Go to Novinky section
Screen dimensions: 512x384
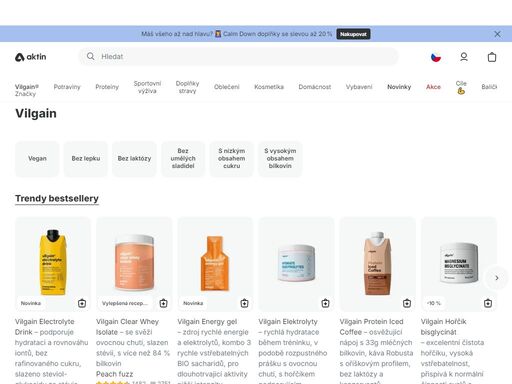point(399,87)
